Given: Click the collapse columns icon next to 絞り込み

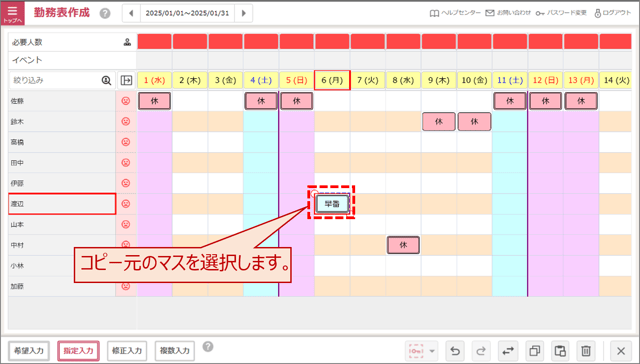Looking at the screenshot, I should 127,80.
